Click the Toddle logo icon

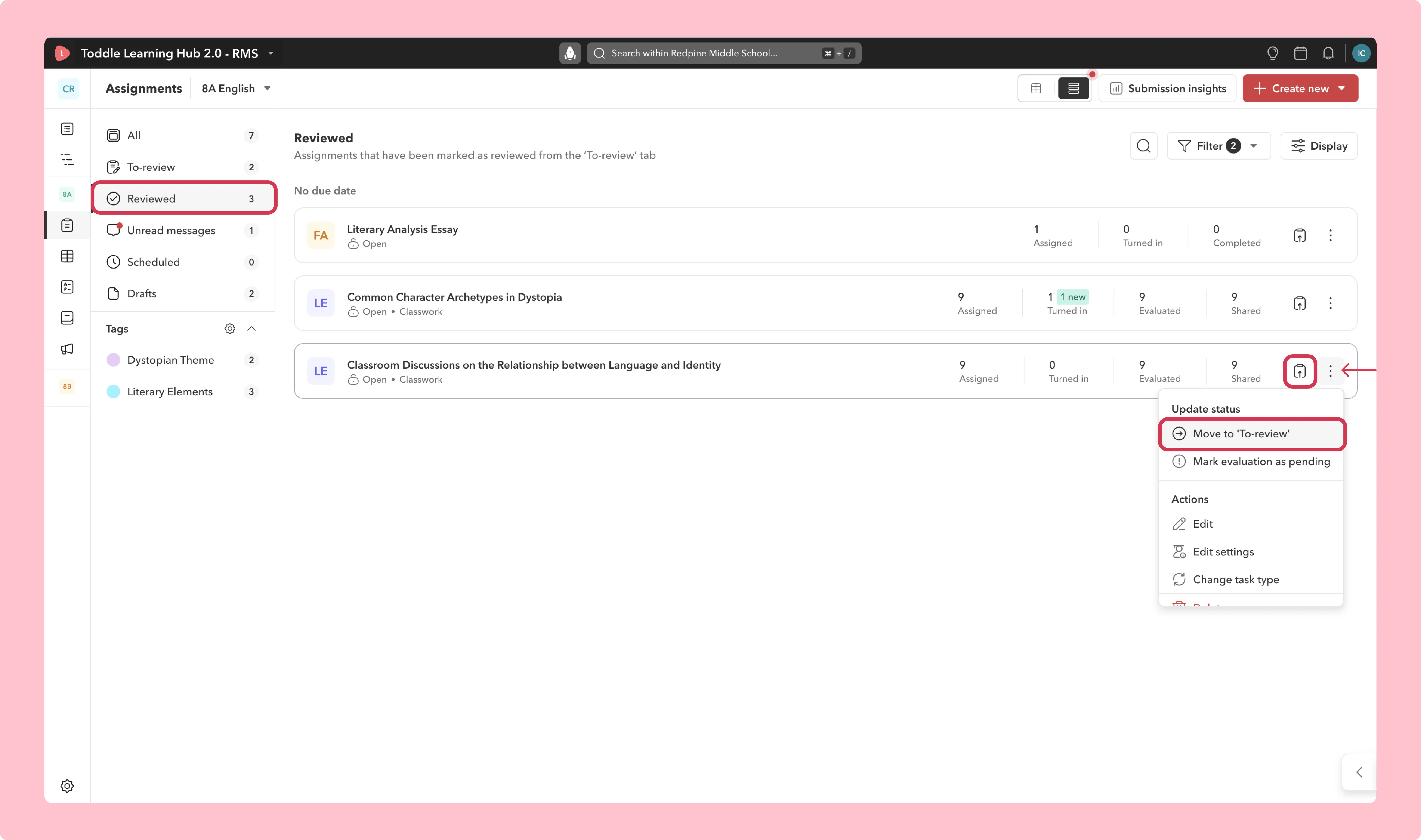[62, 53]
